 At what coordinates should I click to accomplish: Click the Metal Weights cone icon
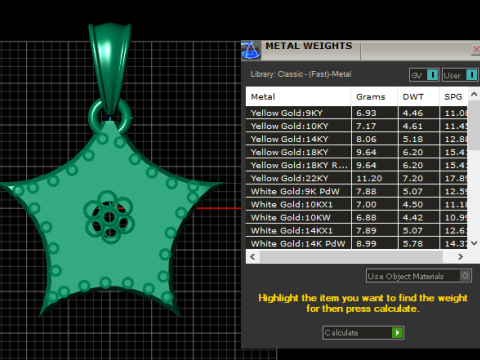point(251,51)
